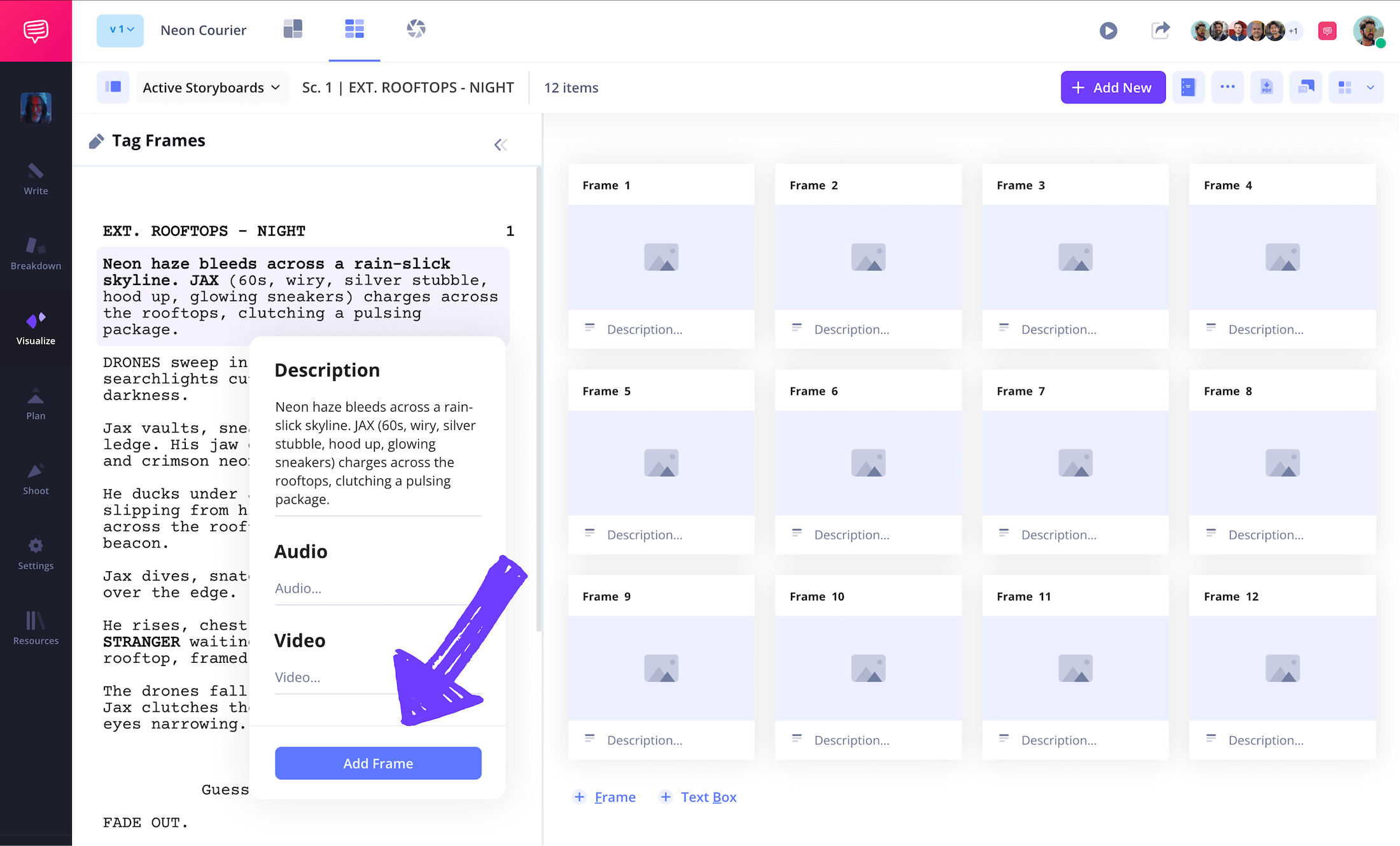The image size is (1400, 846).
Task: Toggle the sidebar panel button
Action: 113,88
